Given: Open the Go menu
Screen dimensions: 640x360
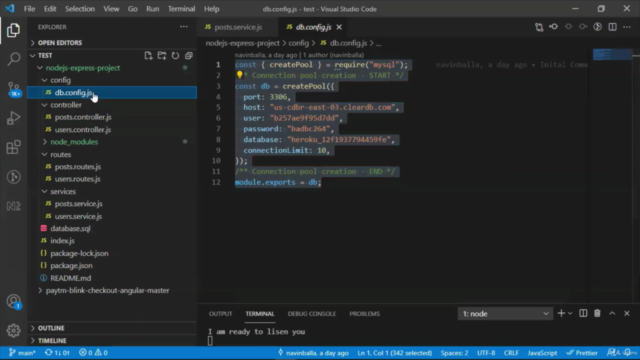Looking at the screenshot, I should (133, 9).
